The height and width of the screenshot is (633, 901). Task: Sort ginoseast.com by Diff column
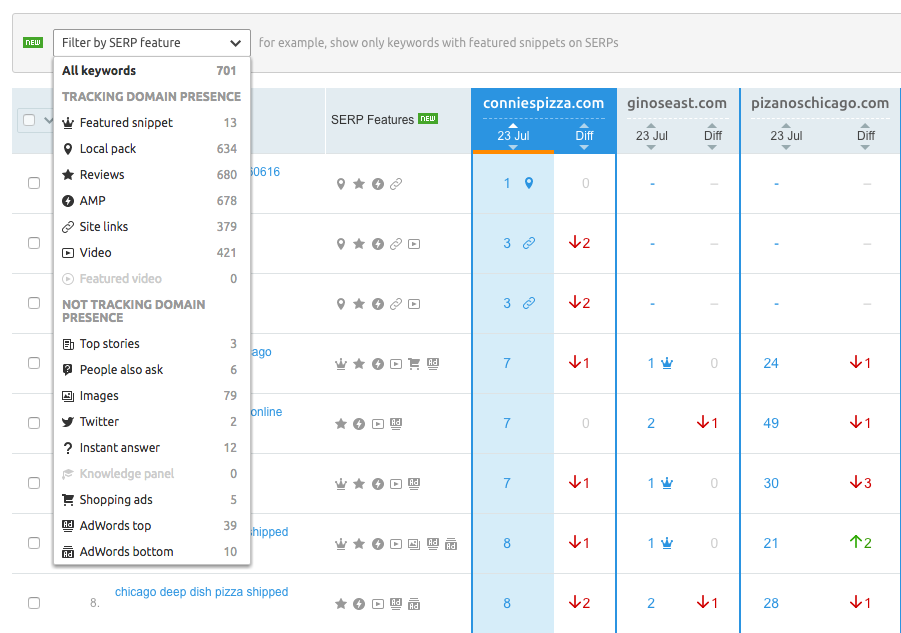click(713, 136)
